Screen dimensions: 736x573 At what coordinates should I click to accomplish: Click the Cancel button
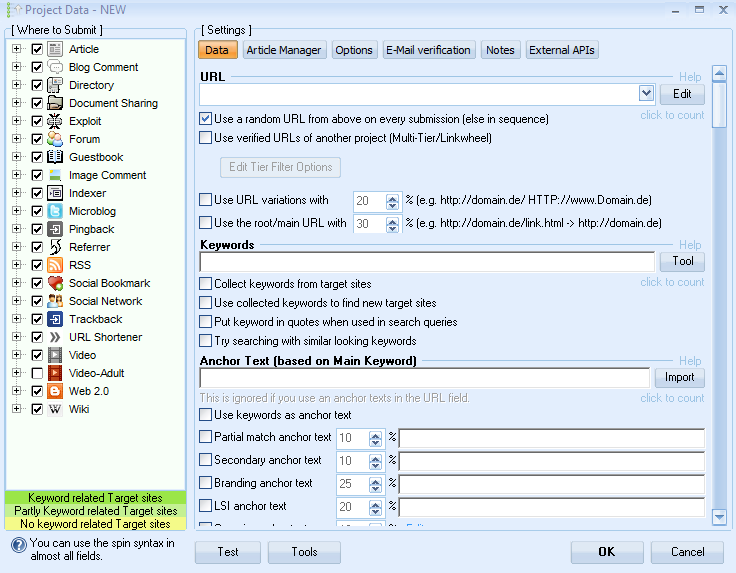point(687,552)
